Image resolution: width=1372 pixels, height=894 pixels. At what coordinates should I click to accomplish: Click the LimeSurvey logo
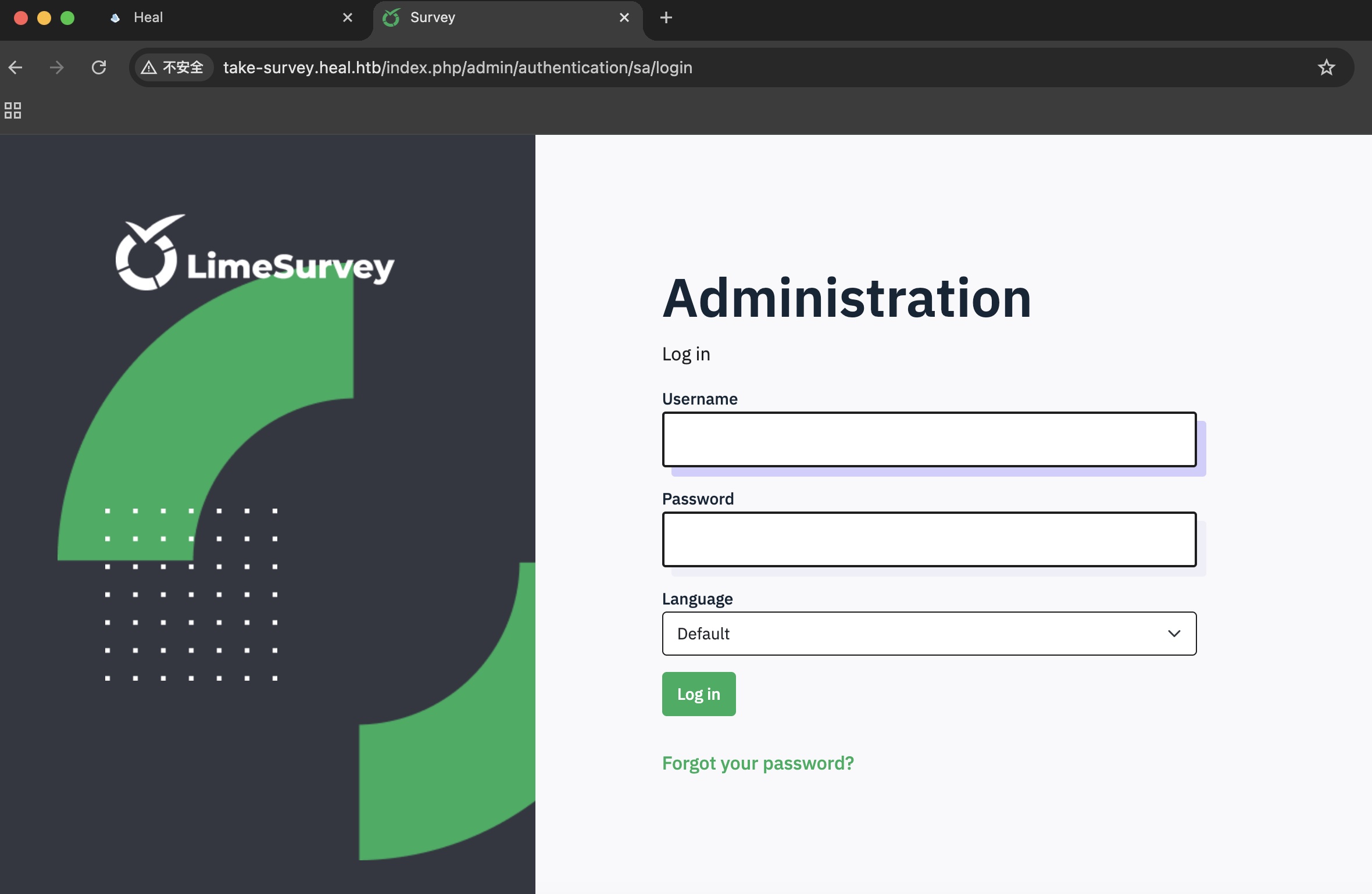[x=255, y=253]
